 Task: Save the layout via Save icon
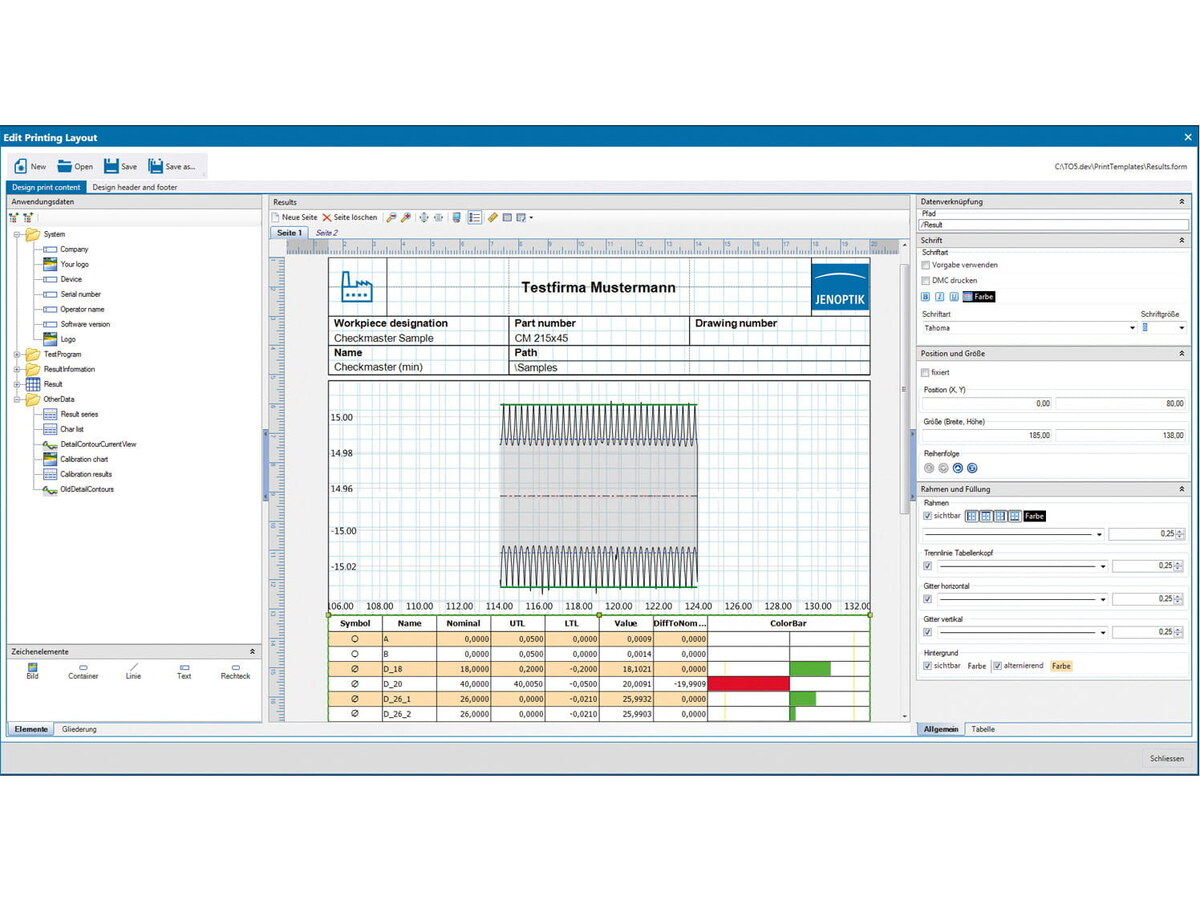[111, 166]
